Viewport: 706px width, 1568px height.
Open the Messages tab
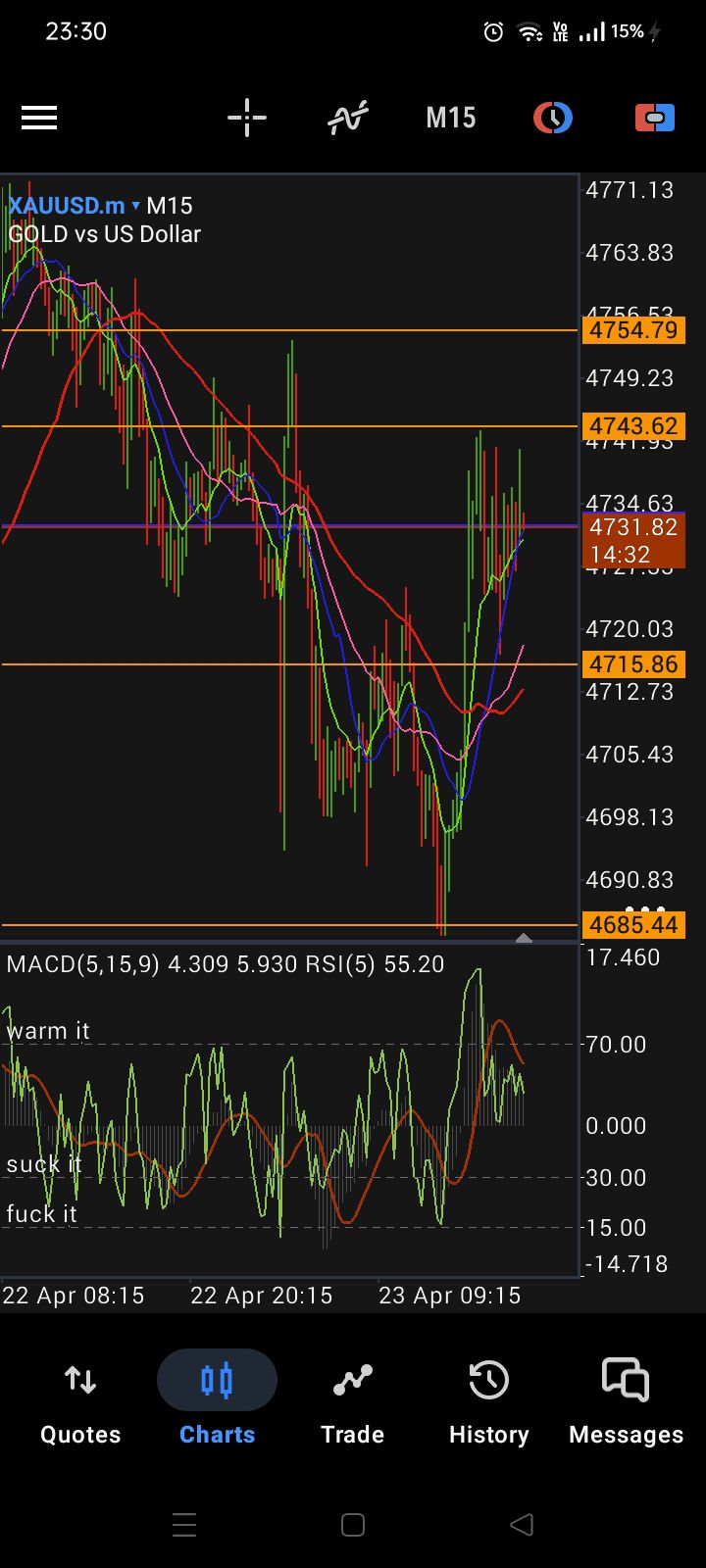click(x=626, y=1399)
